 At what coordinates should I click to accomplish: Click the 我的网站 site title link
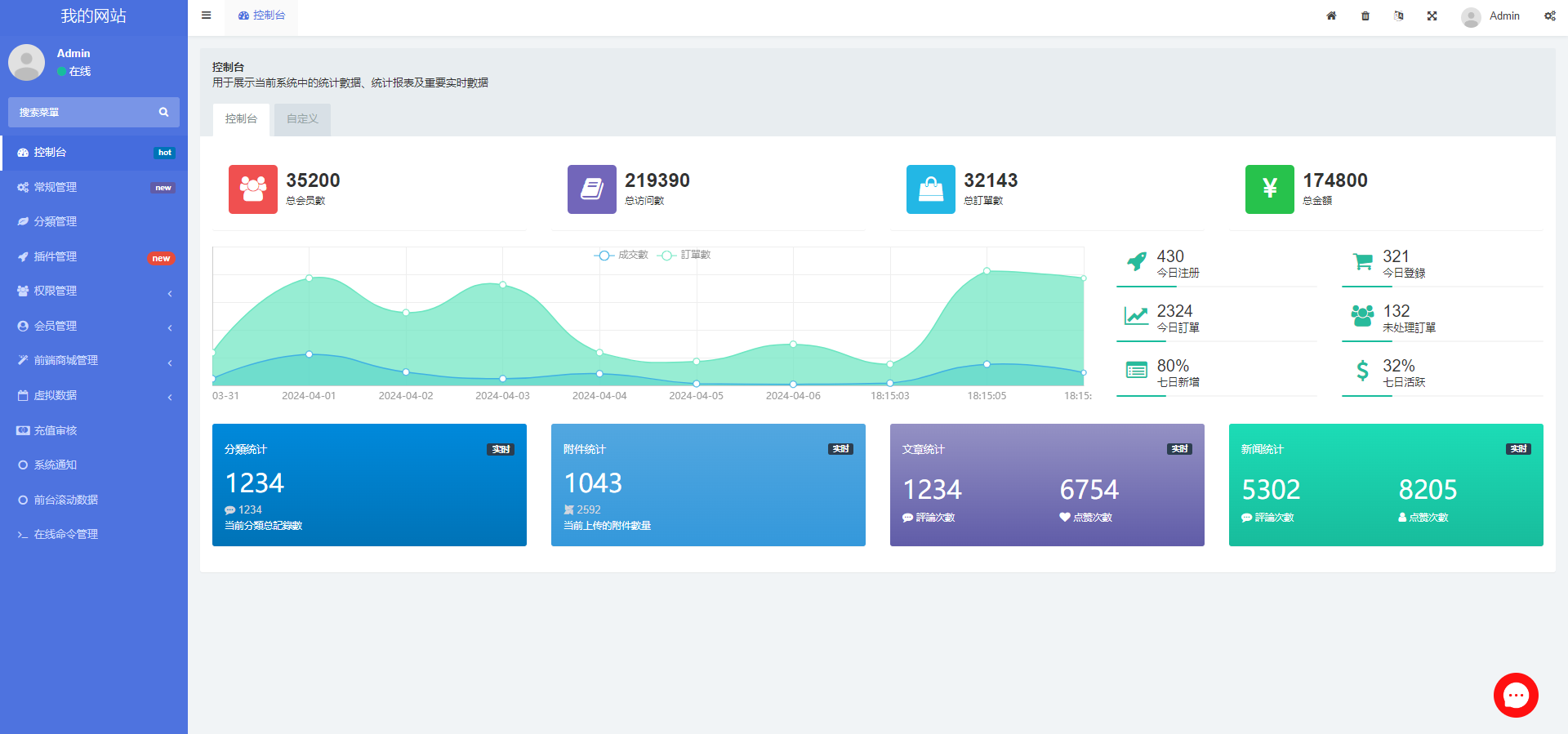(94, 16)
